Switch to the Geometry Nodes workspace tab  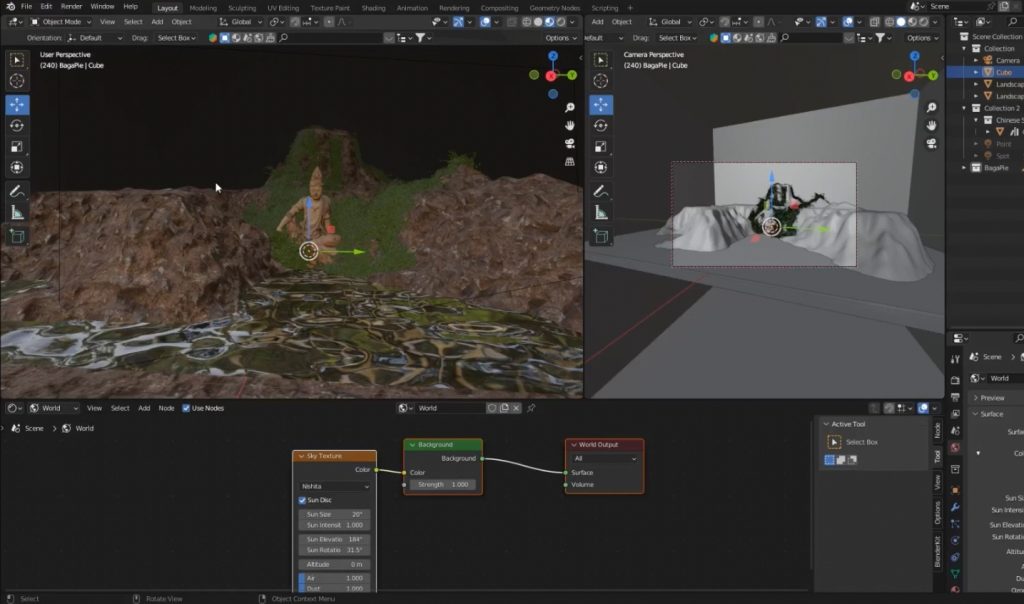coord(554,8)
